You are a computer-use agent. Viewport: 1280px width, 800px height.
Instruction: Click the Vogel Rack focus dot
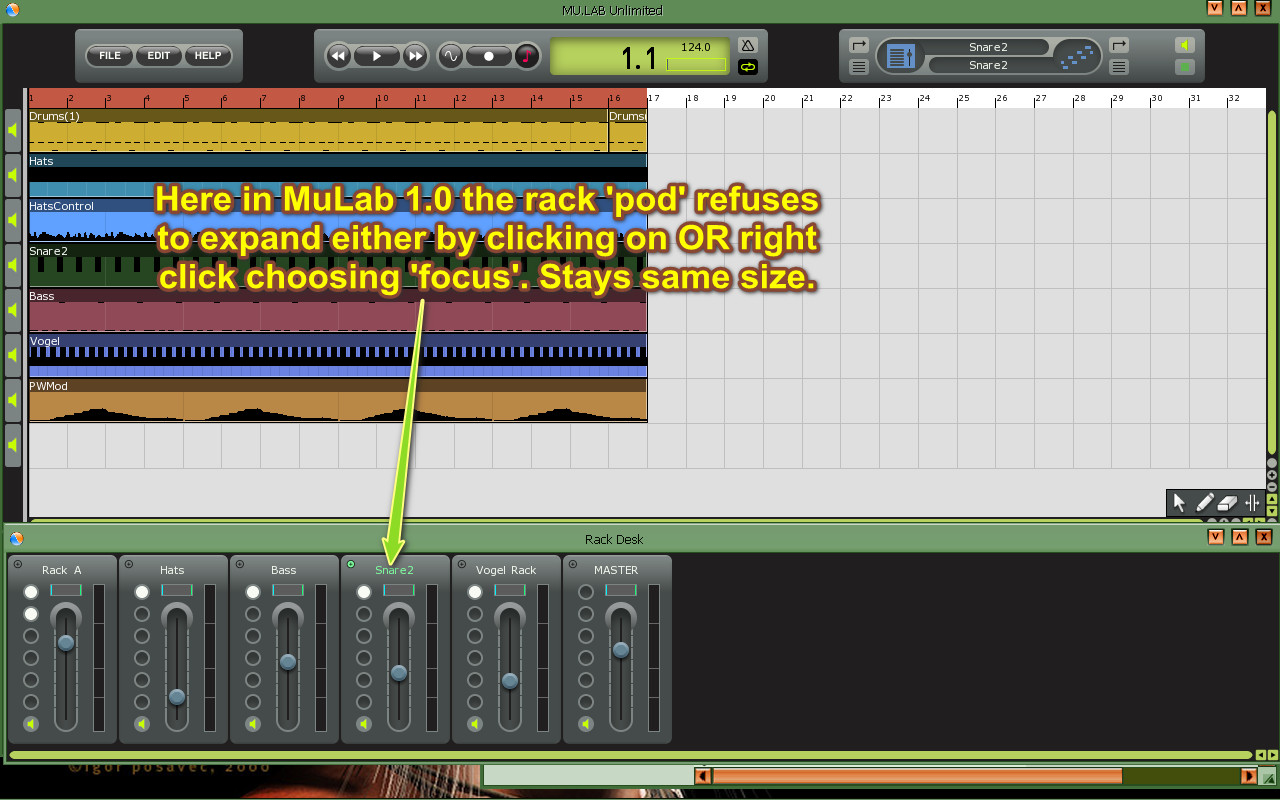(x=462, y=565)
